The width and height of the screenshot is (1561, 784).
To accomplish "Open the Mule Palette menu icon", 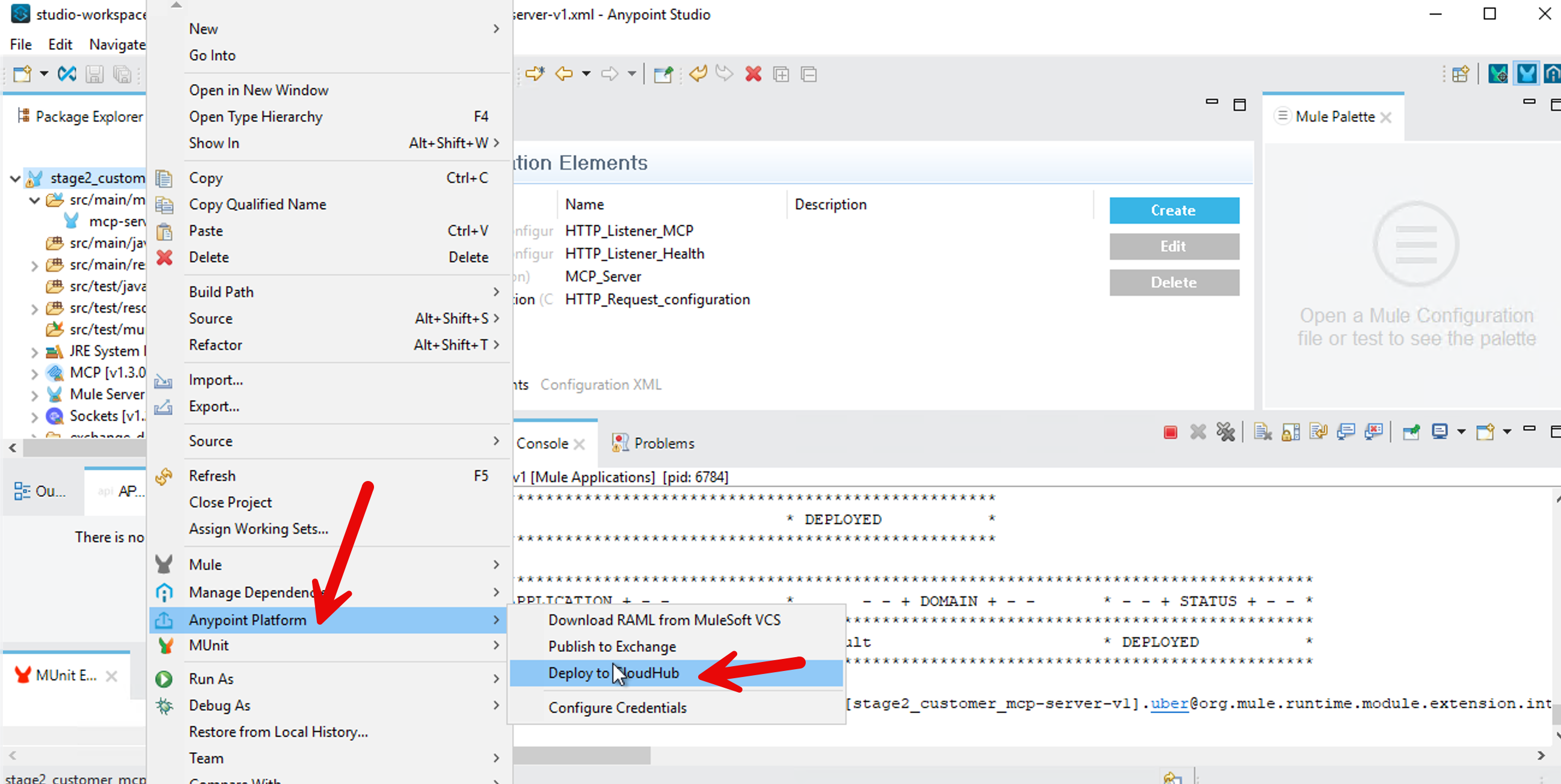I will [1282, 115].
